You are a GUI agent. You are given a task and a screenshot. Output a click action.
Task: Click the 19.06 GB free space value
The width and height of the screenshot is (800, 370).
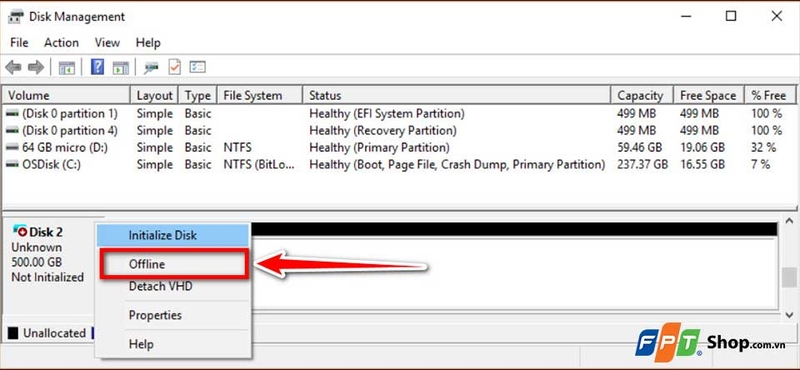702,148
